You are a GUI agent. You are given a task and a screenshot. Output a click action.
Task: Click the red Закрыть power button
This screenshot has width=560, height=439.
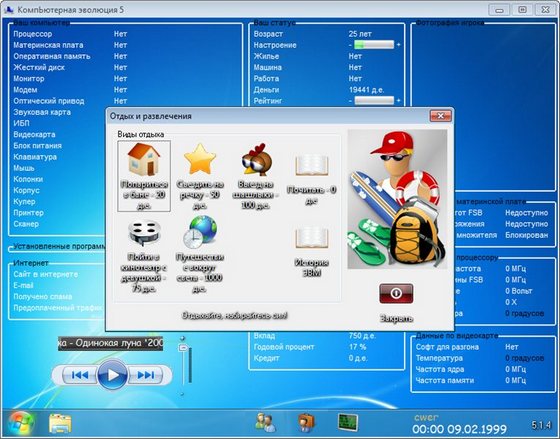(x=396, y=293)
